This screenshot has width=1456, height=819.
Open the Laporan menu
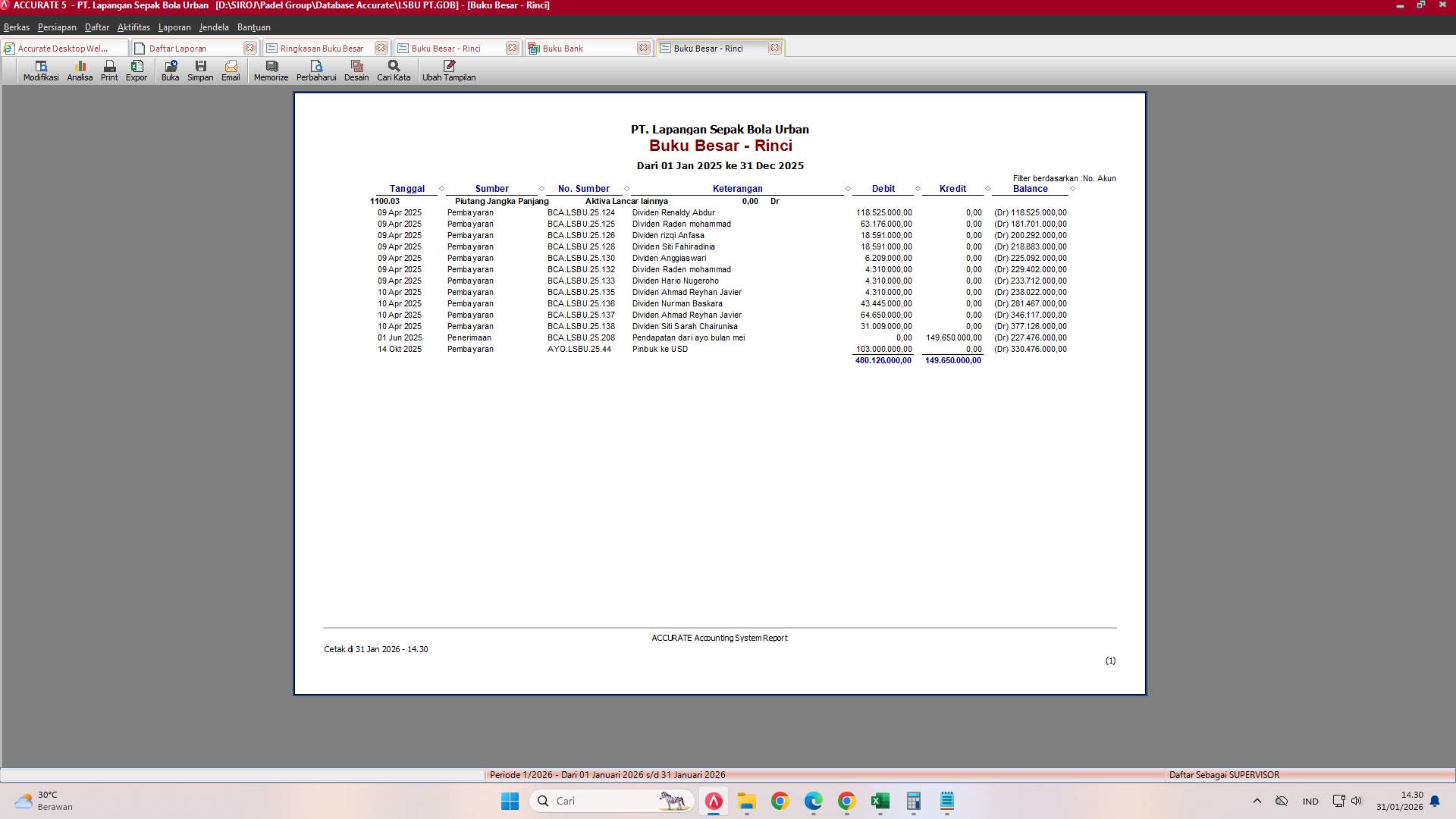tap(174, 27)
